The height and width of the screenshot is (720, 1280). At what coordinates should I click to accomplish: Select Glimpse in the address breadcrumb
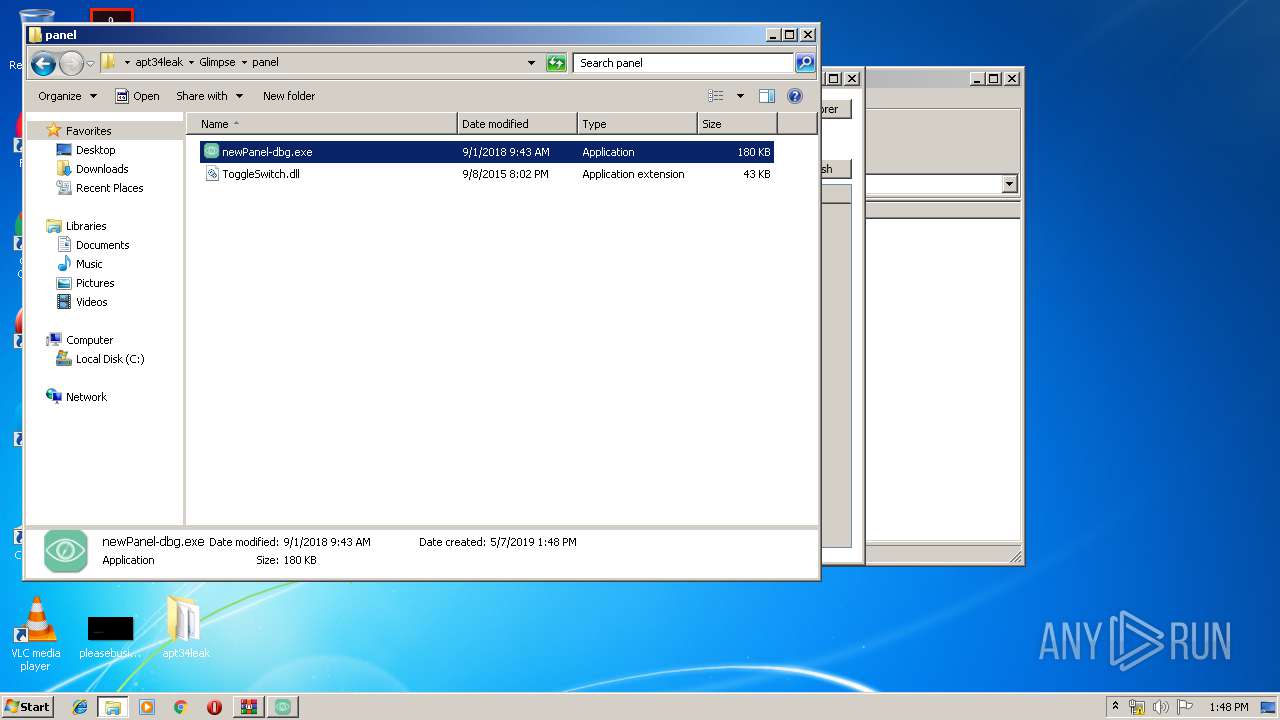click(217, 62)
